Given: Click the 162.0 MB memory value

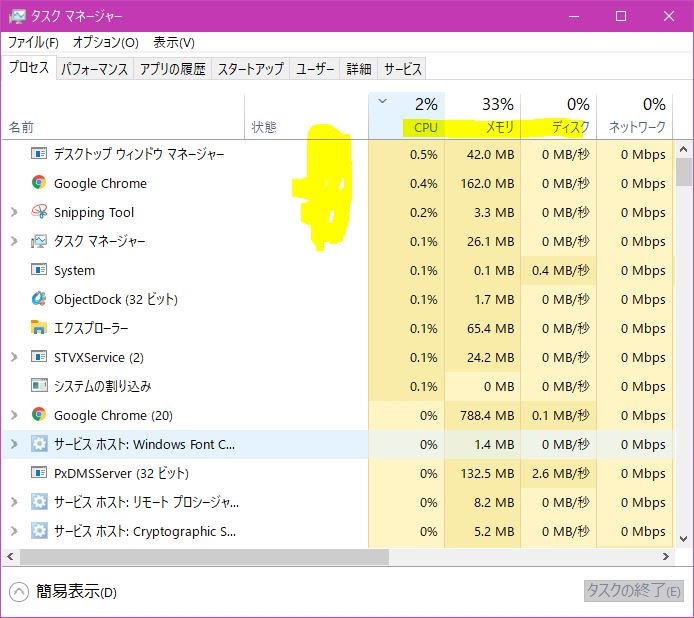Looking at the screenshot, I should click(x=487, y=183).
